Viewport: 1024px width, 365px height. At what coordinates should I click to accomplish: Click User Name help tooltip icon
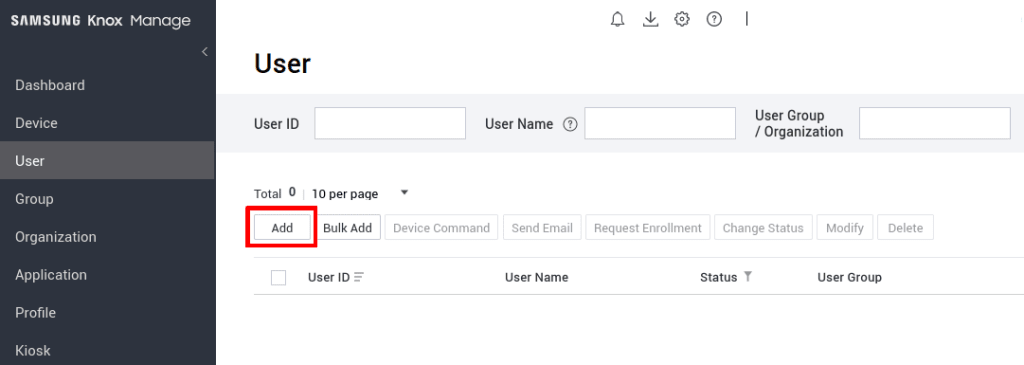pyautogui.click(x=570, y=124)
